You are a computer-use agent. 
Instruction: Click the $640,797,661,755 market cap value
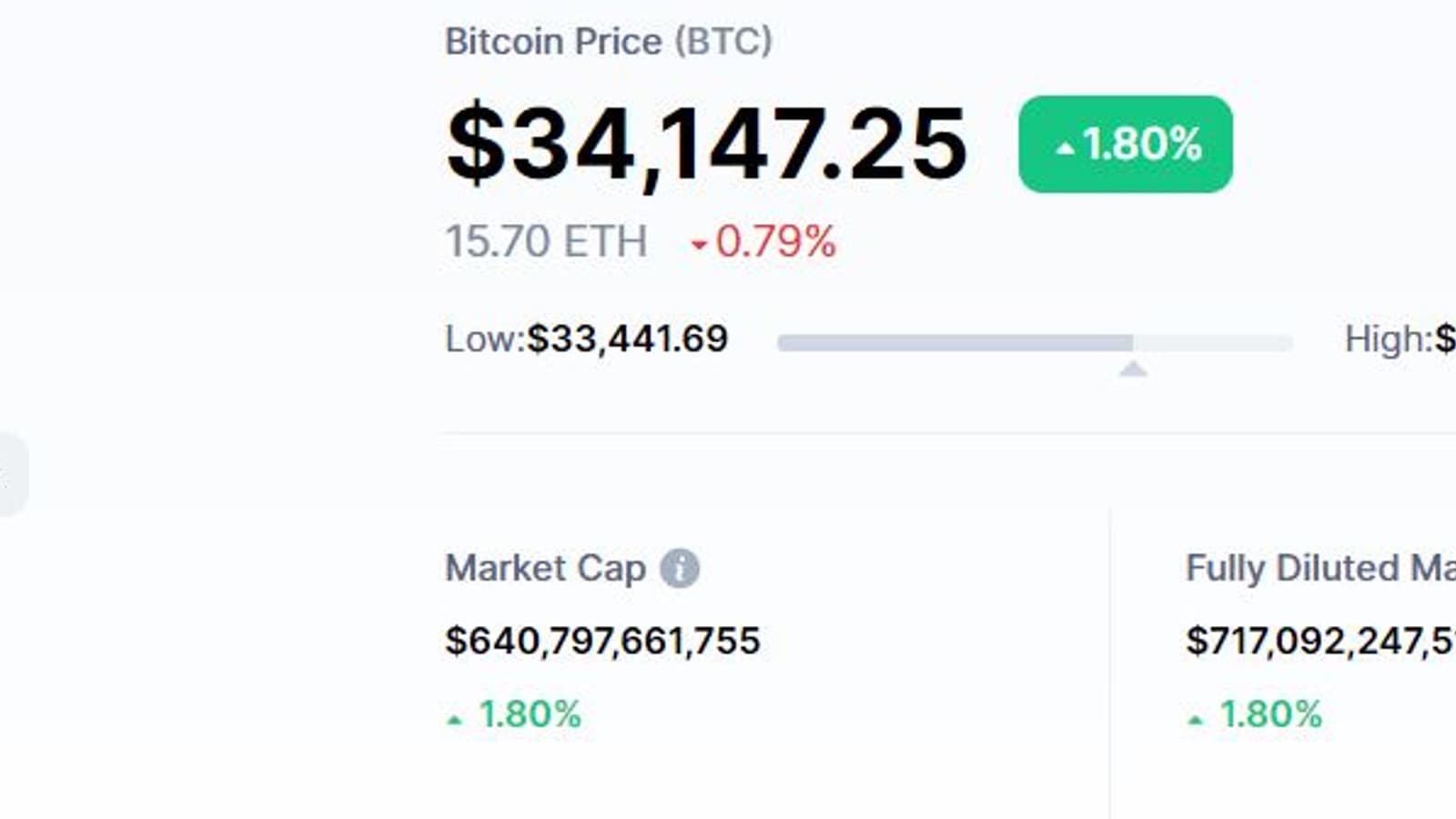pyautogui.click(x=602, y=641)
